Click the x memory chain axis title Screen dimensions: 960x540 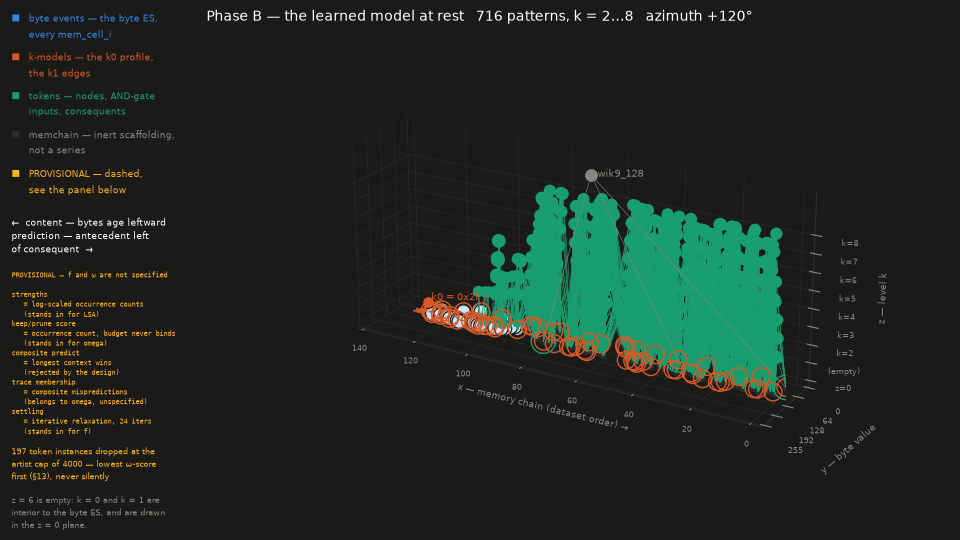[x=542, y=407]
